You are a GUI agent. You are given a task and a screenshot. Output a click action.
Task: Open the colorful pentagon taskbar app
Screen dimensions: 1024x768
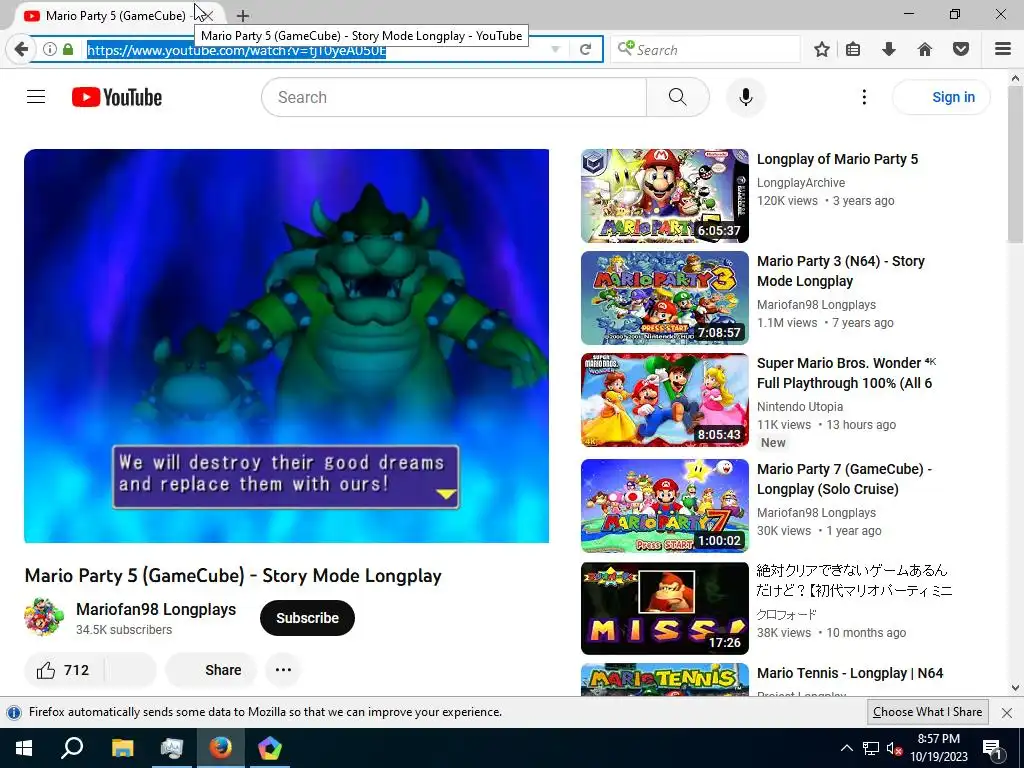(x=269, y=748)
